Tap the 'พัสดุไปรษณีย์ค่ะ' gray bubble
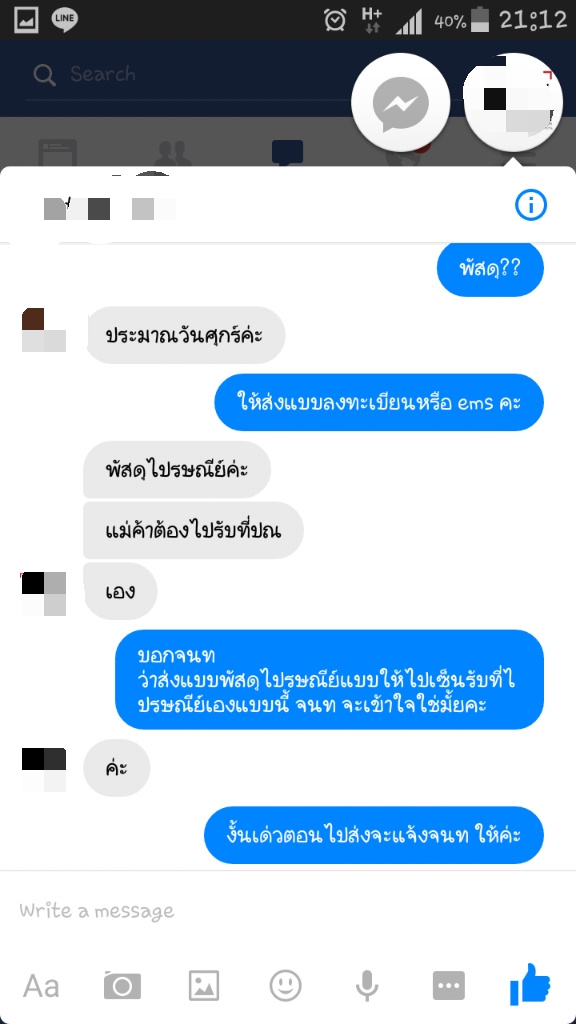 coord(177,470)
